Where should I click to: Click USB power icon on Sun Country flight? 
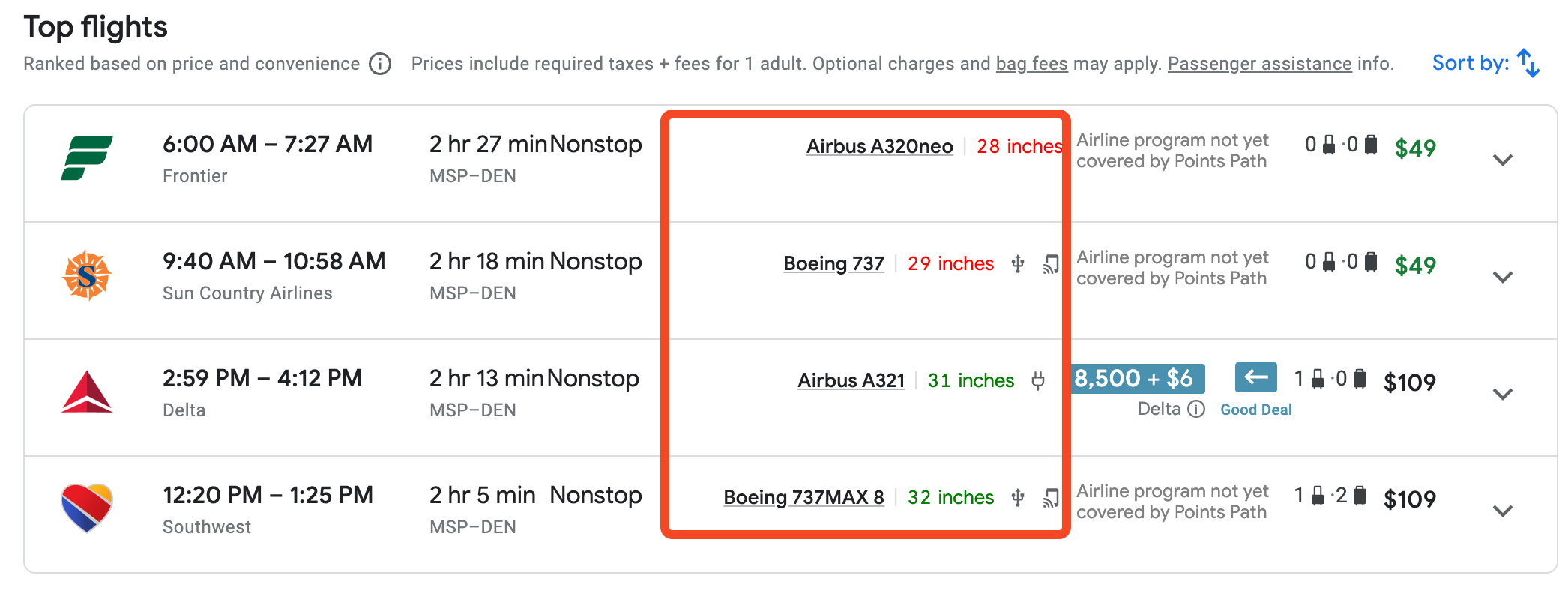coord(1018,264)
